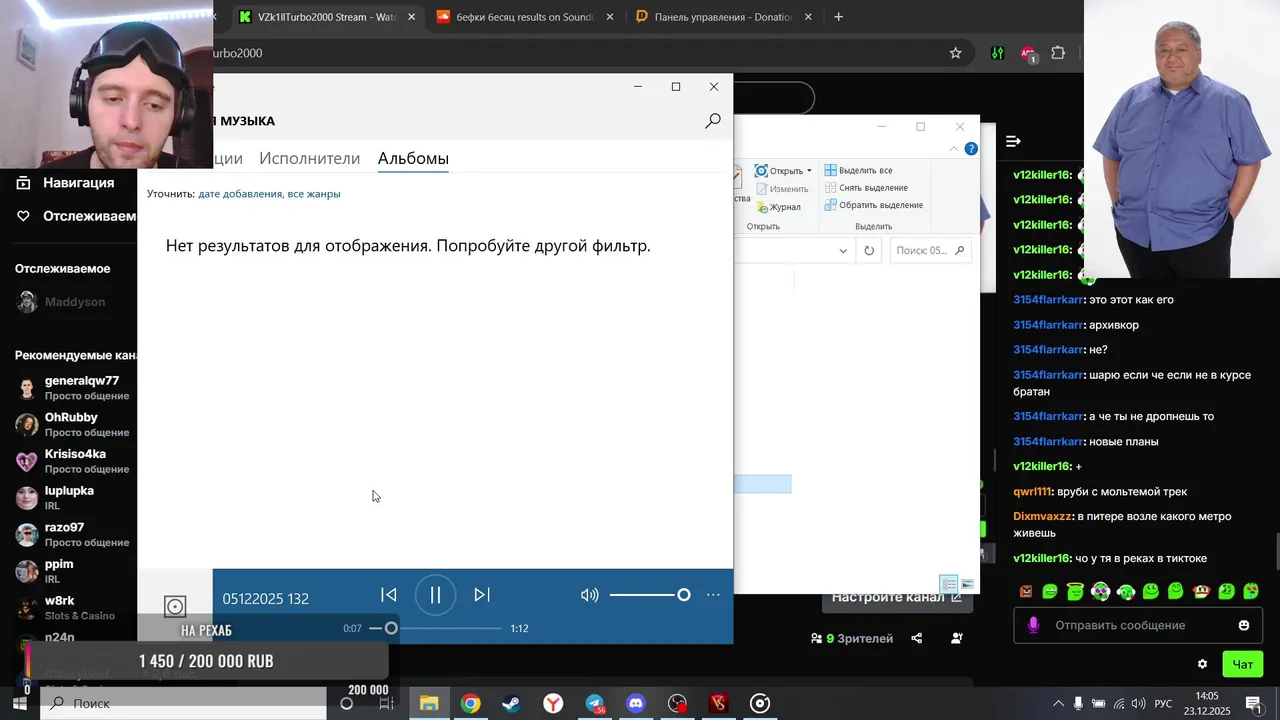Screen dimensions: 1280x720
Task: Select the VZk1llTurbo2000 Stream browser tab
Action: (x=325, y=17)
